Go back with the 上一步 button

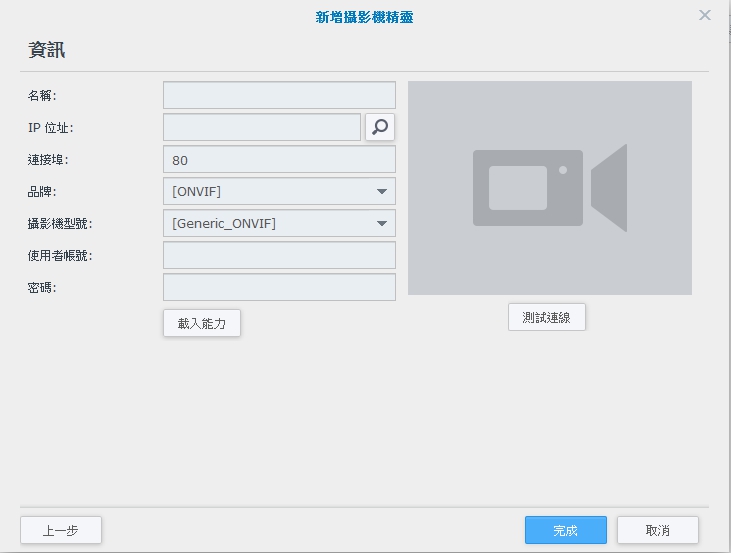click(61, 530)
